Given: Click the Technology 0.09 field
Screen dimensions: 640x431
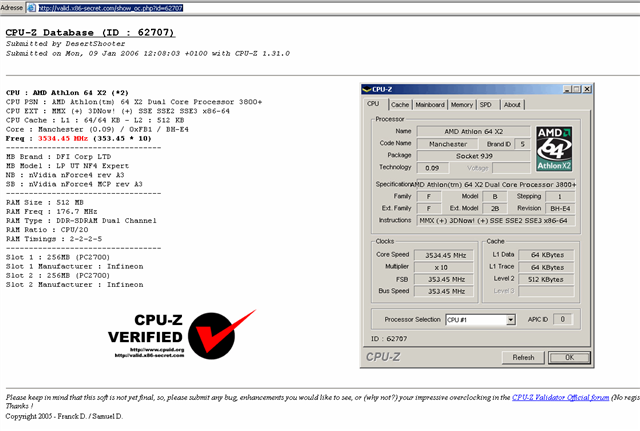Looking at the screenshot, I should (433, 168).
